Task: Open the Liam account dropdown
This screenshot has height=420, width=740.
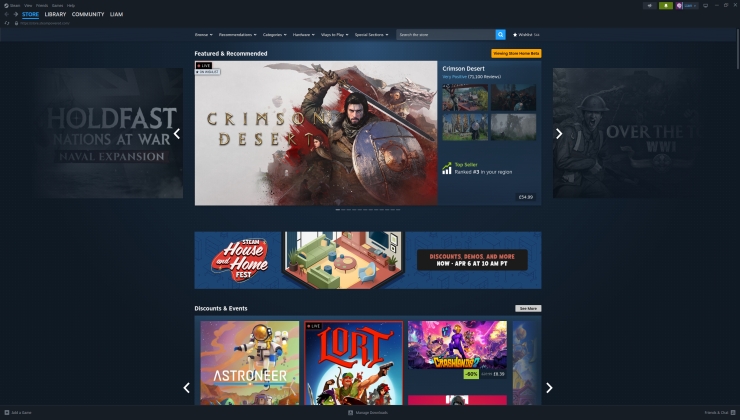Action: (x=690, y=6)
